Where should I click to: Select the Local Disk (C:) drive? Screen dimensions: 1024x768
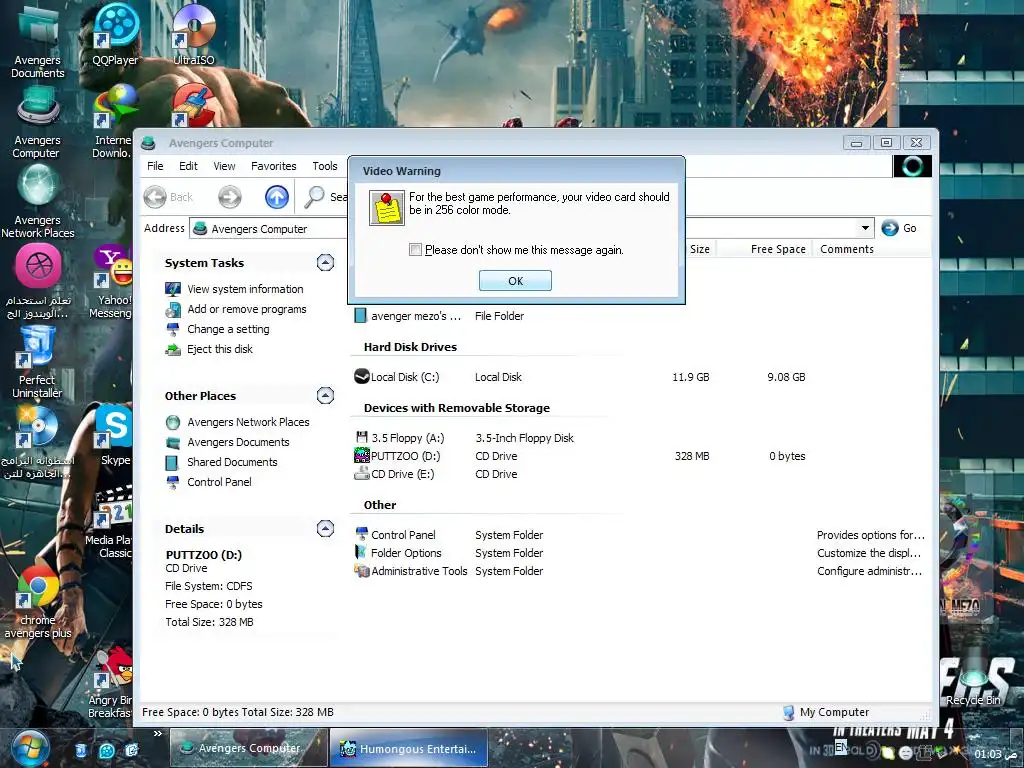click(x=396, y=377)
